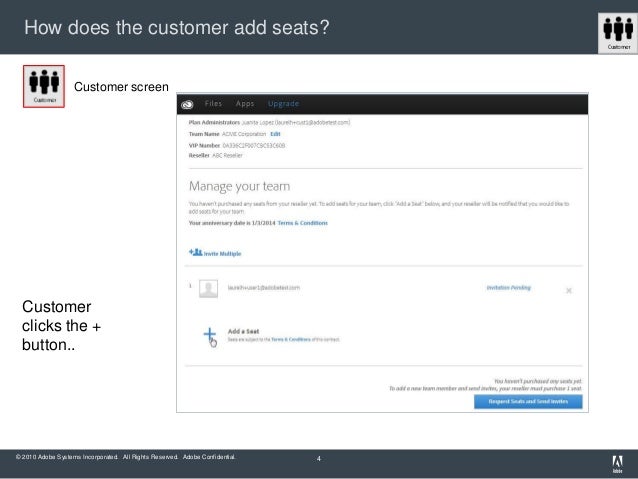The height and width of the screenshot is (479, 638).
Task: Click Edit next to Team Name
Action: click(x=275, y=134)
